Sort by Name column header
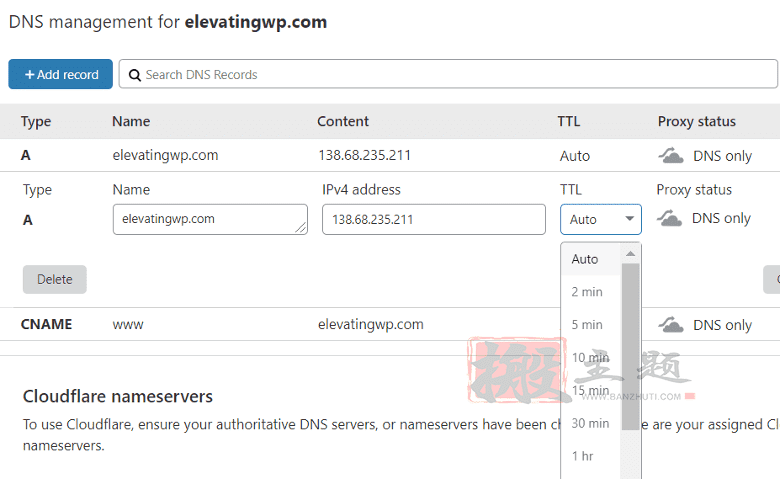 click(131, 121)
